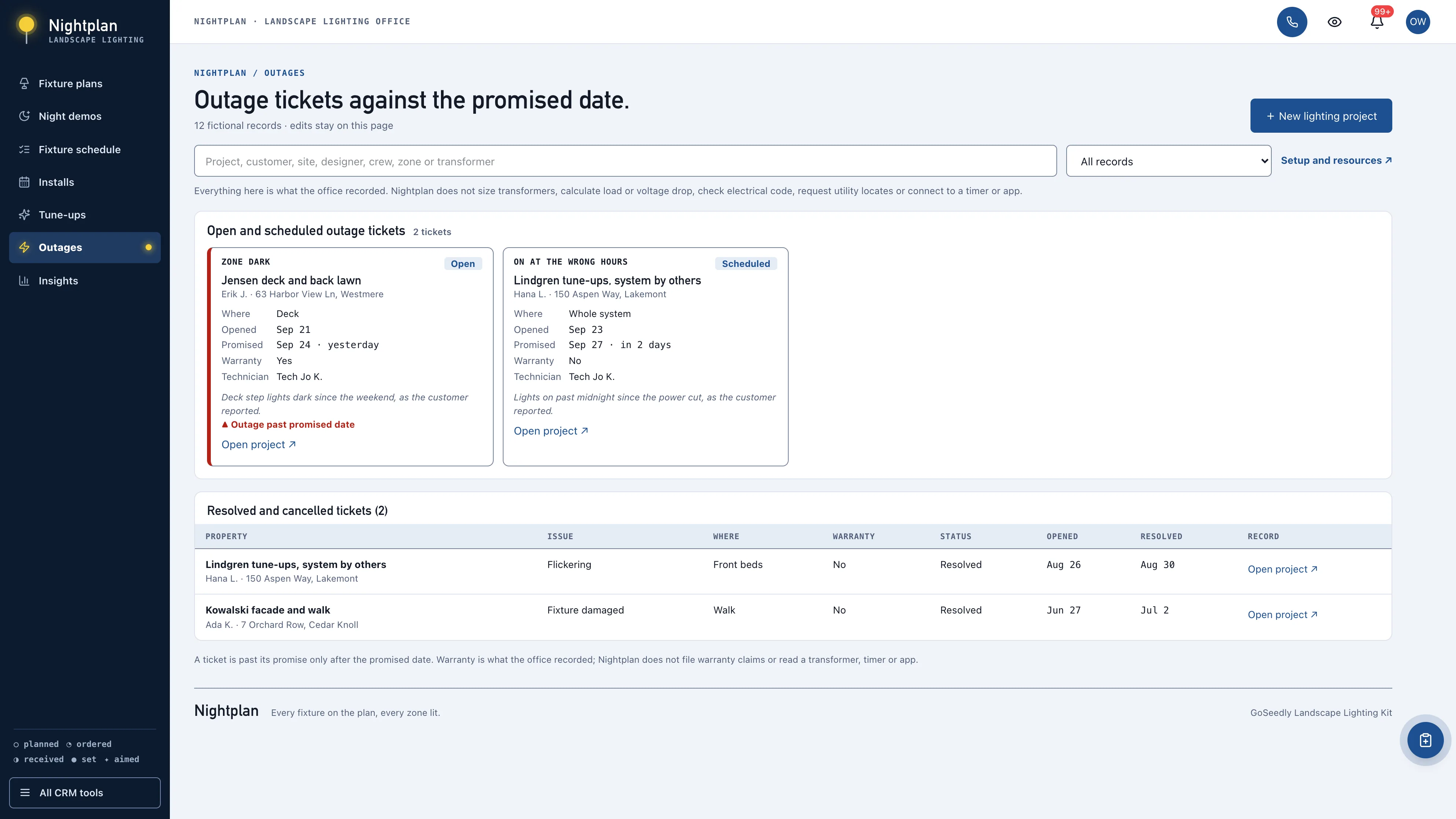The image size is (1456, 819).
Task: Open notifications bell with 99+ badge
Action: [1377, 22]
